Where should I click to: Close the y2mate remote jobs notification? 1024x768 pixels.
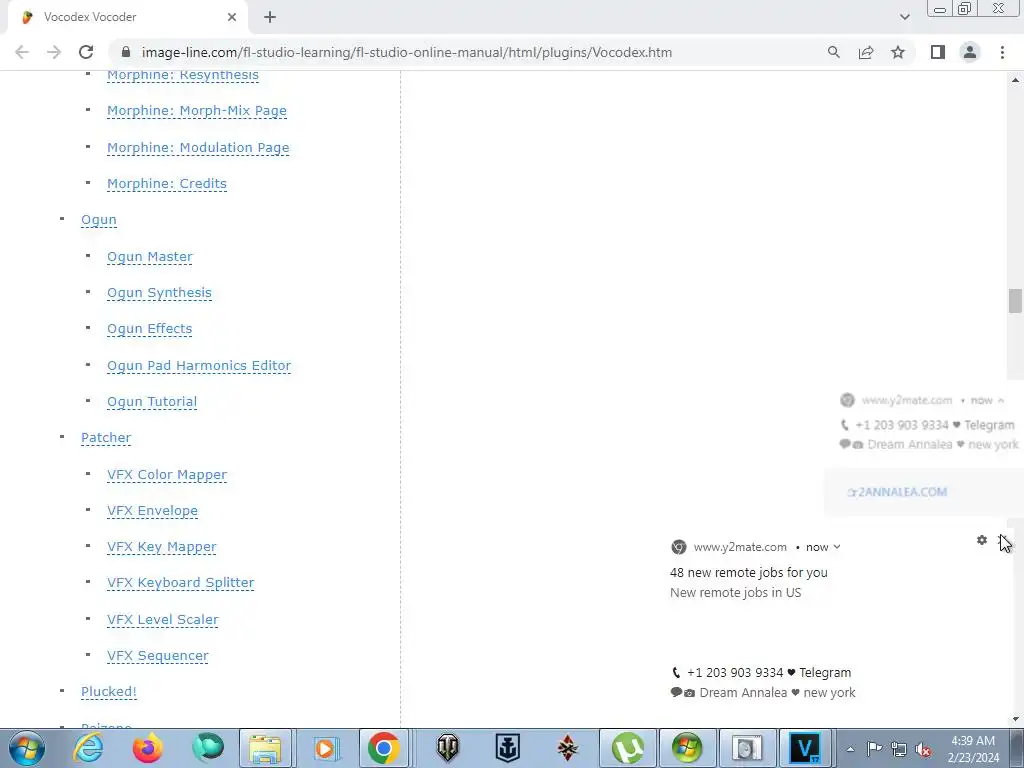point(1004,540)
